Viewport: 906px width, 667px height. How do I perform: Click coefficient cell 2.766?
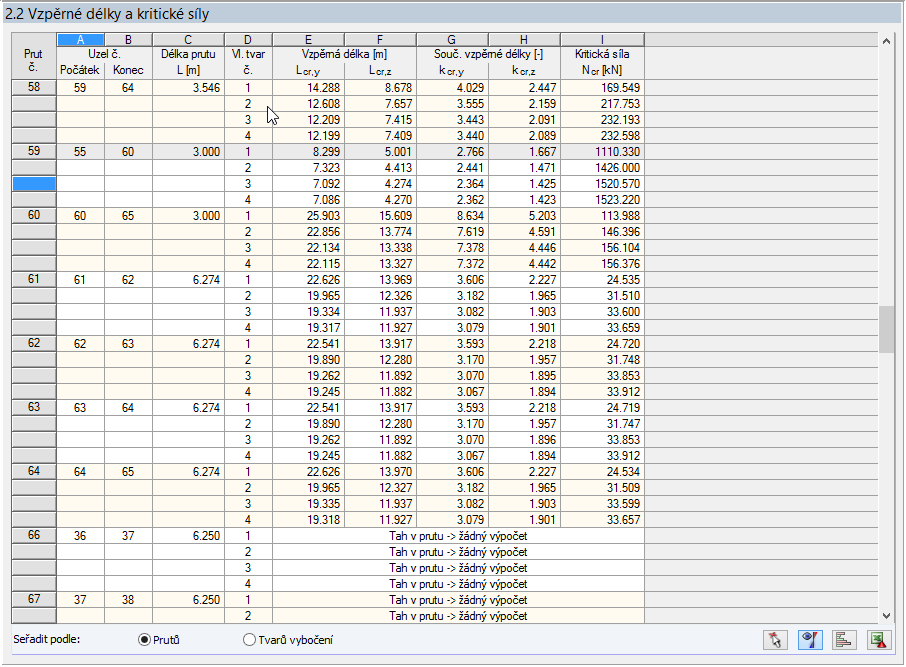pos(452,152)
